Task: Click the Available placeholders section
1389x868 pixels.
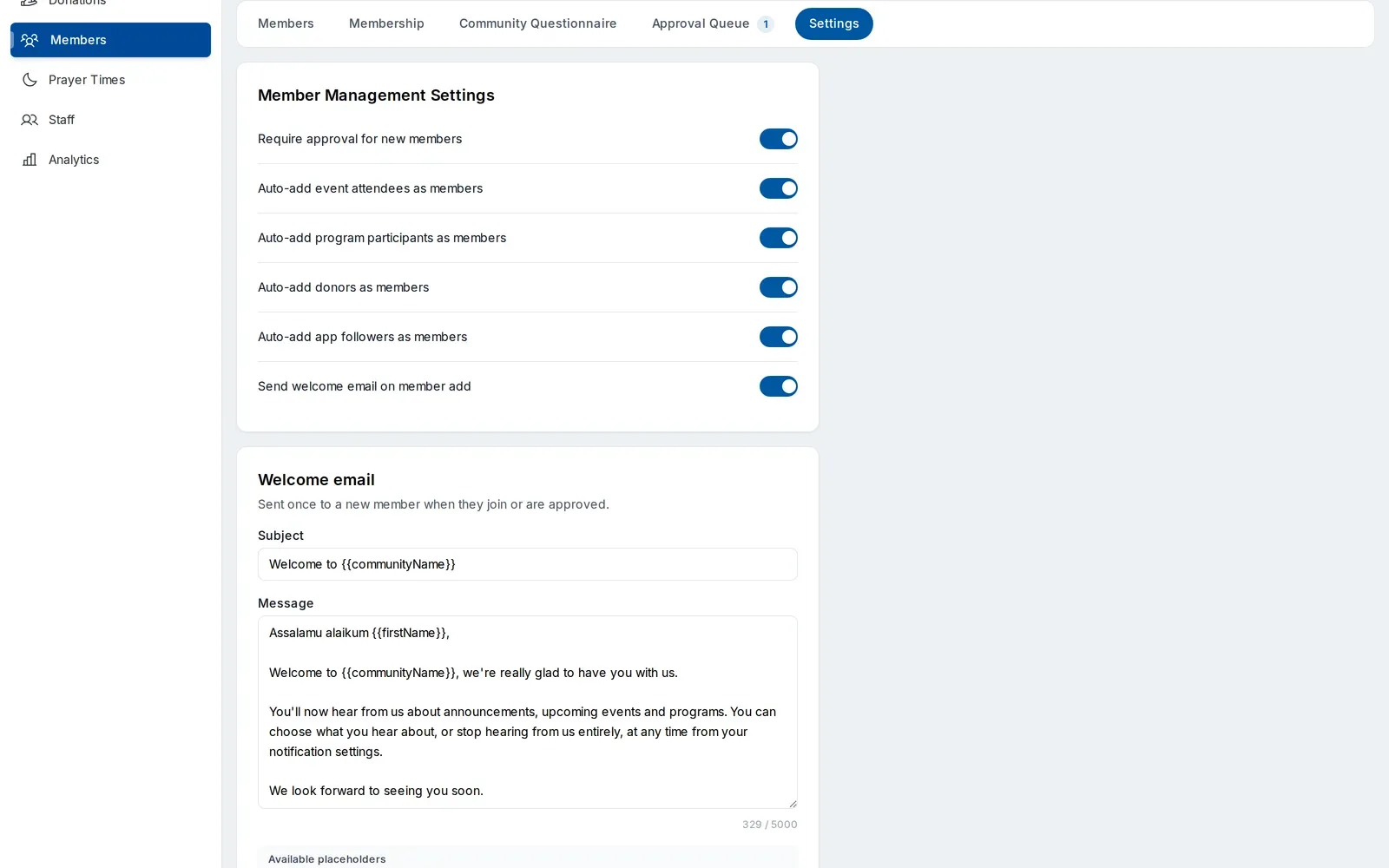Action: (528, 858)
